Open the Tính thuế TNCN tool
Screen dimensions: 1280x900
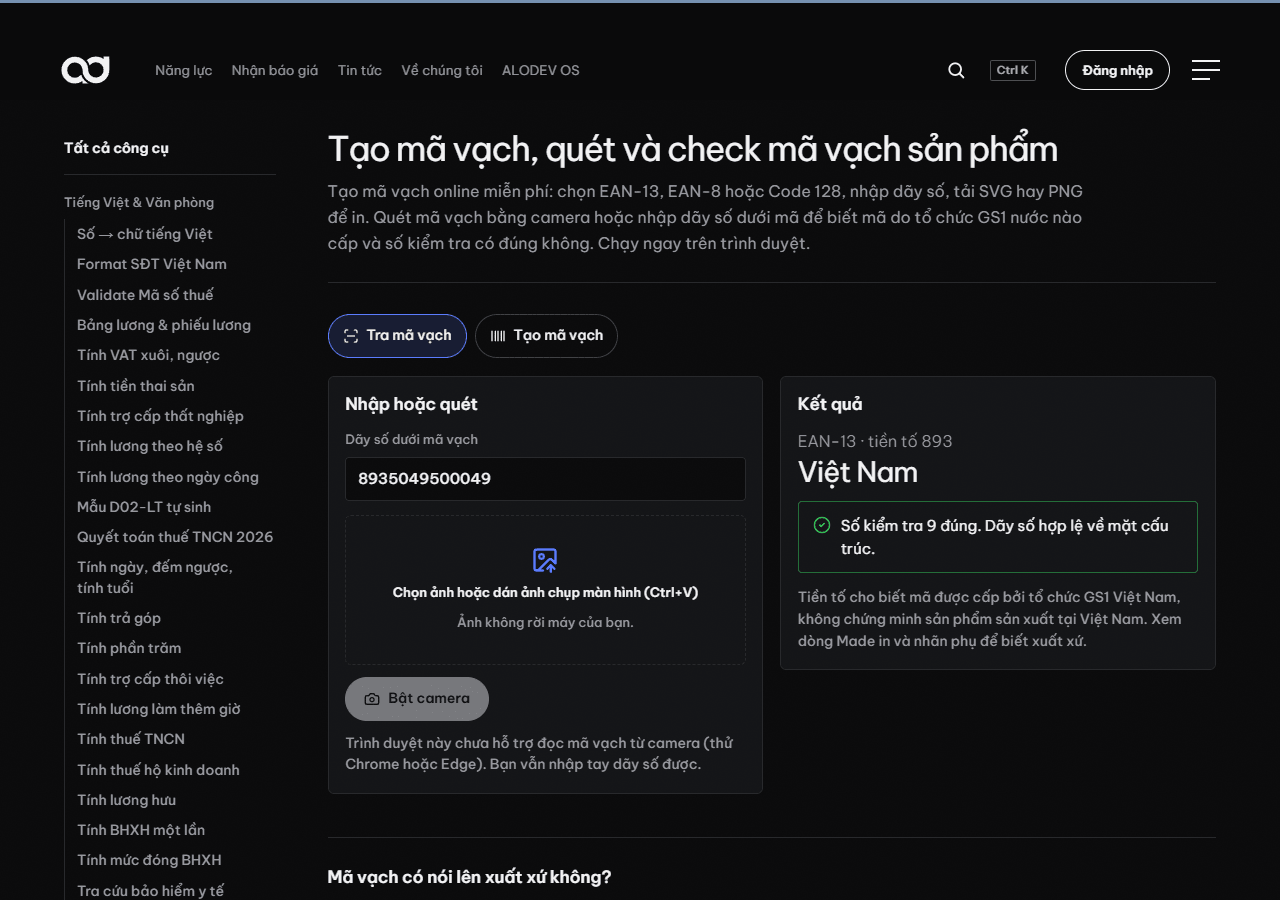click(131, 739)
